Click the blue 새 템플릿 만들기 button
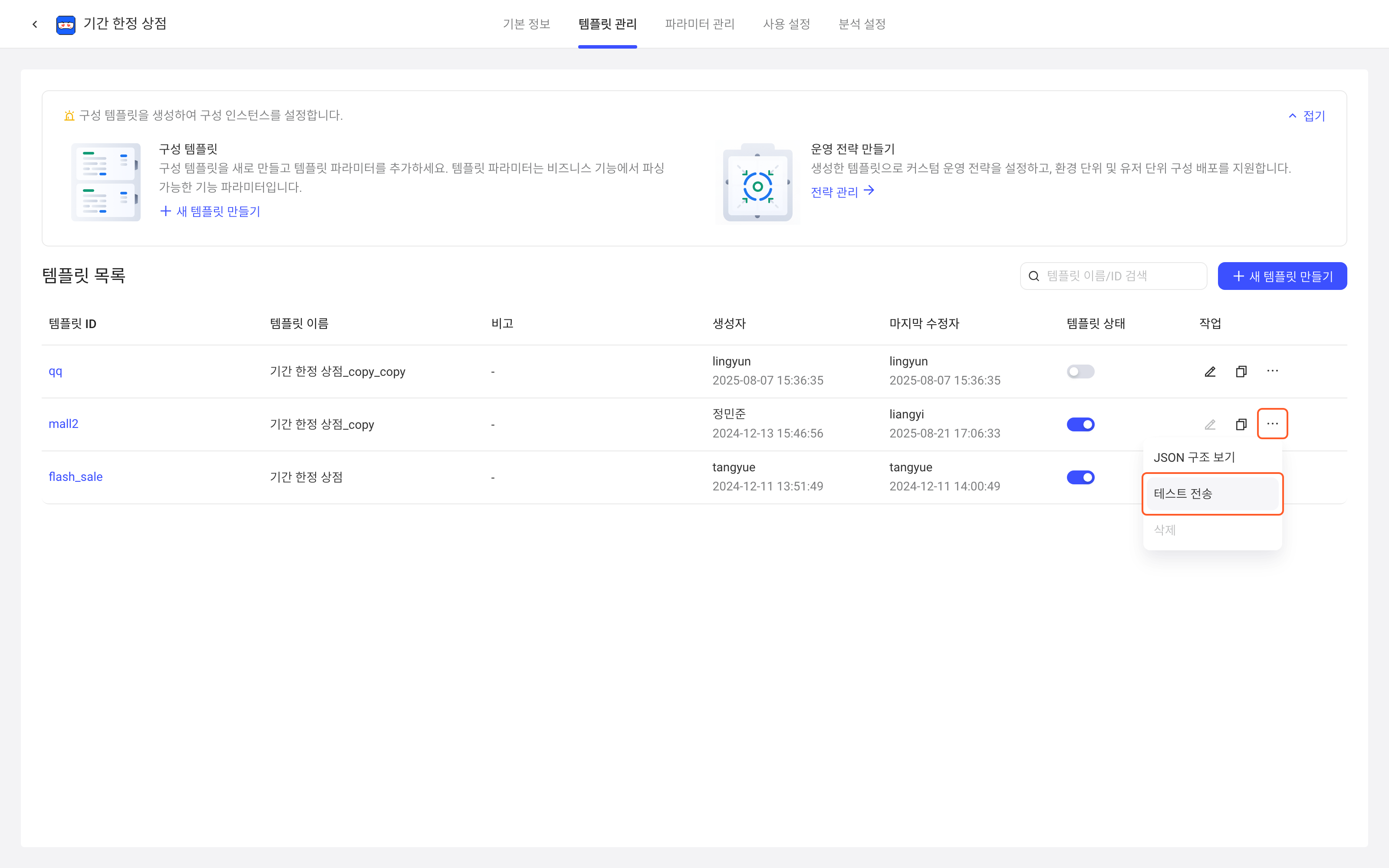The width and height of the screenshot is (1389, 868). (1282, 276)
